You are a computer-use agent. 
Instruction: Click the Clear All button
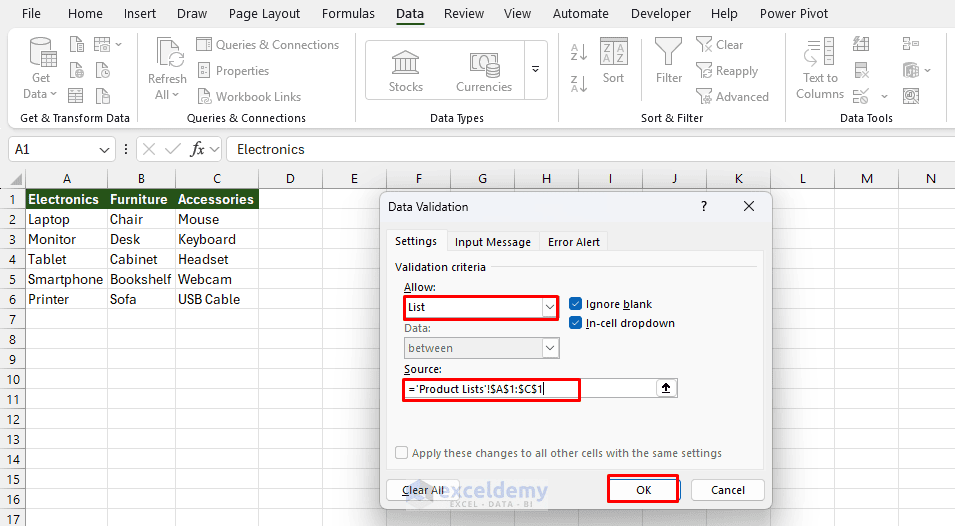pos(423,489)
